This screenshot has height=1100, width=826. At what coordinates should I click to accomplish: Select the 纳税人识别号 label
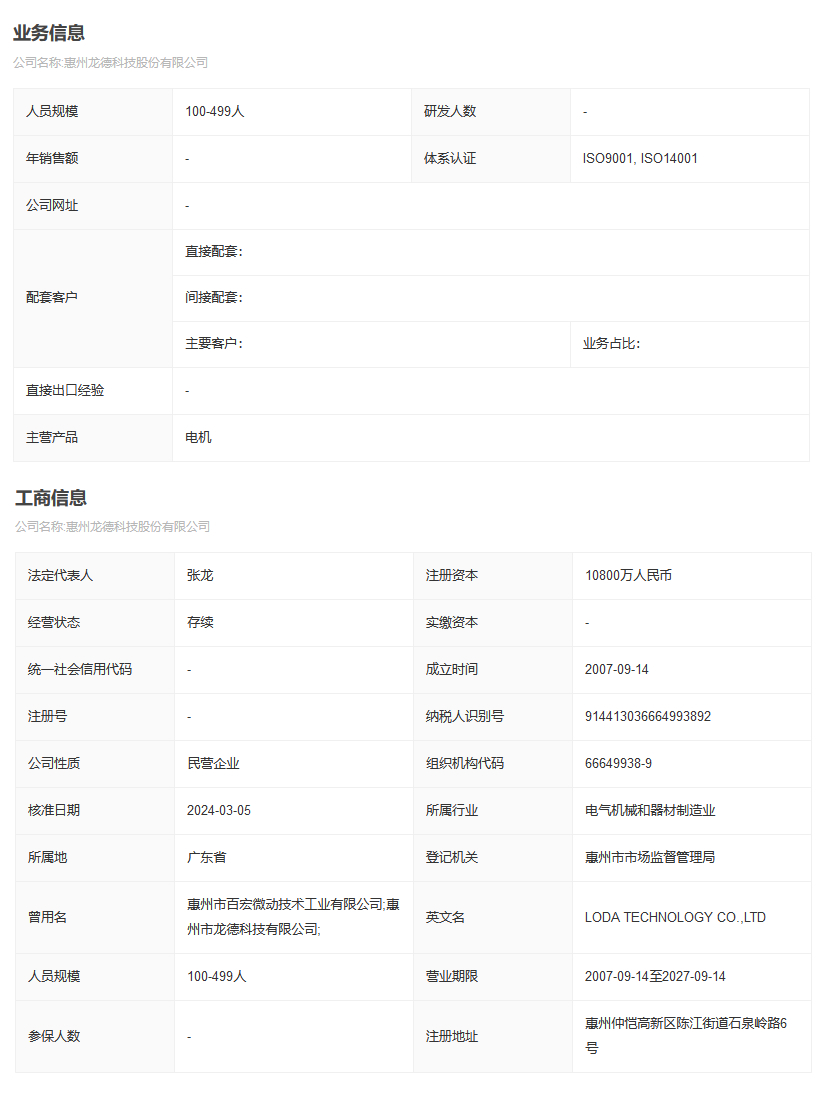[465, 717]
